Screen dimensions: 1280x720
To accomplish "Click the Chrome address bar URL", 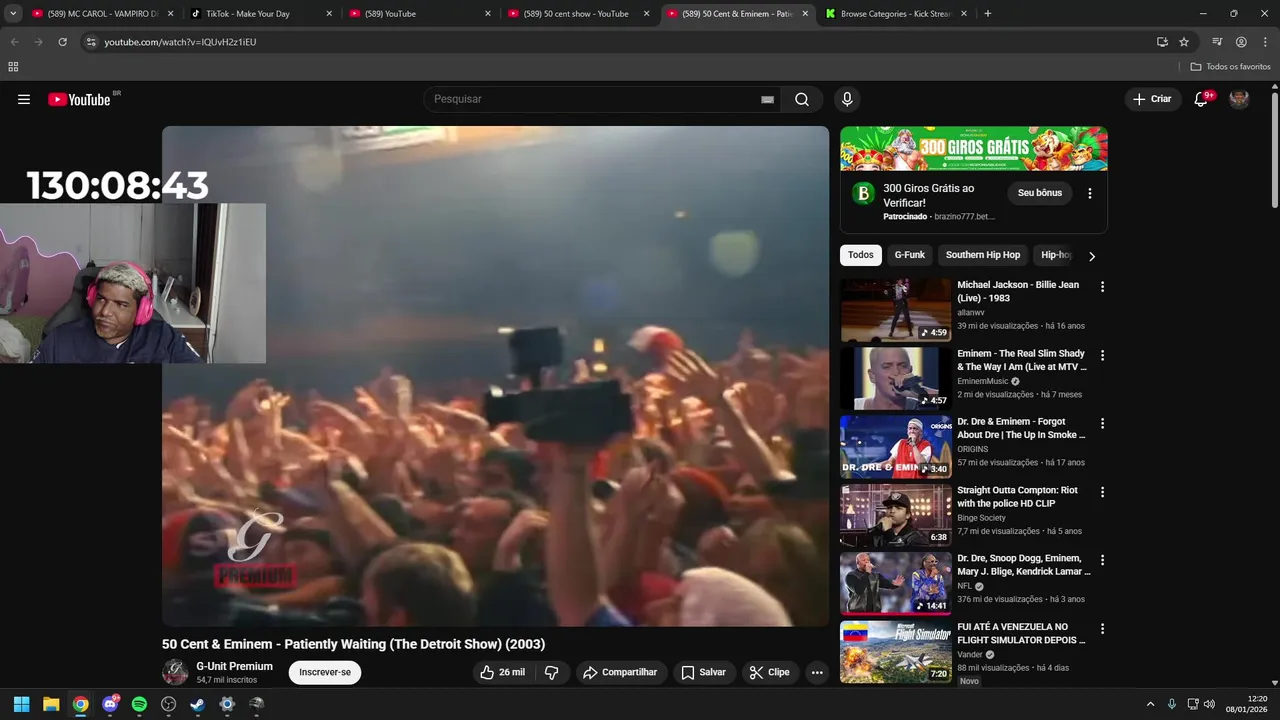I will coord(180,42).
